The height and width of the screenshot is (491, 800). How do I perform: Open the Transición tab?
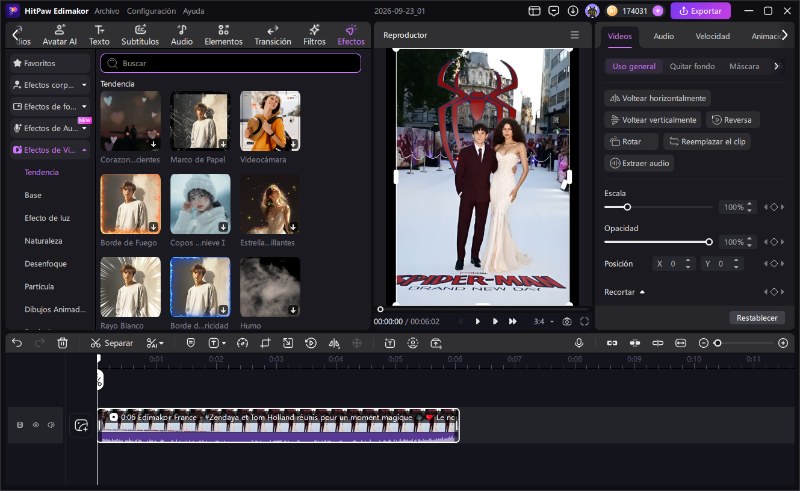(272, 35)
